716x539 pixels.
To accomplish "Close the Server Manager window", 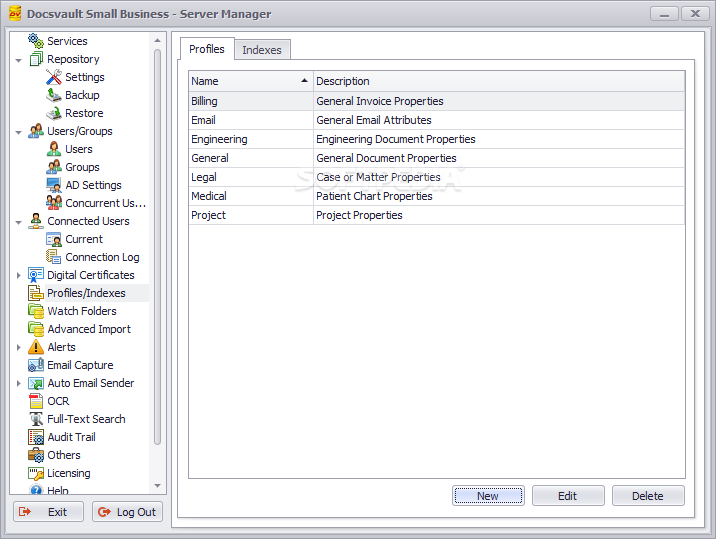I will [695, 14].
